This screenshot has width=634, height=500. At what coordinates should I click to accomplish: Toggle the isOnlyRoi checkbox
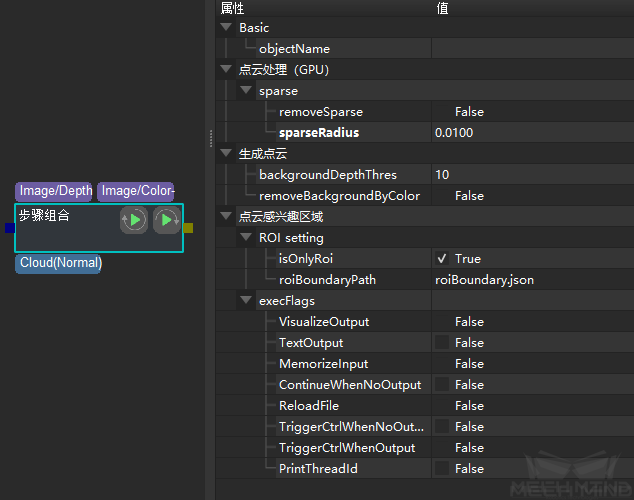tap(442, 259)
